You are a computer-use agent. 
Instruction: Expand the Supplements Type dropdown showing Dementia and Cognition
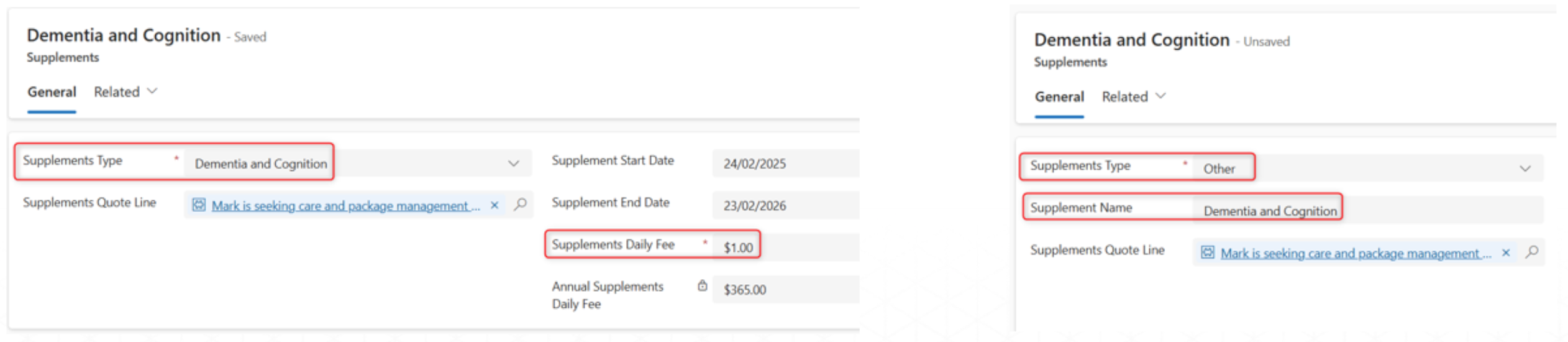tap(514, 164)
